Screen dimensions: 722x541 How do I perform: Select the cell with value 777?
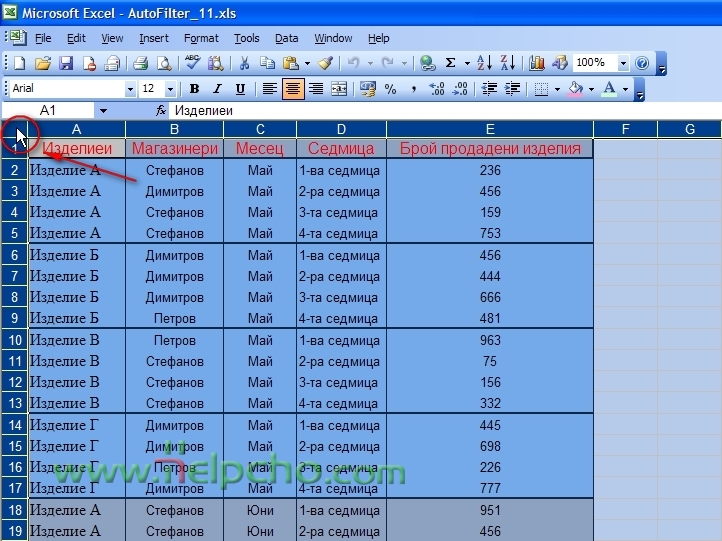(490, 488)
